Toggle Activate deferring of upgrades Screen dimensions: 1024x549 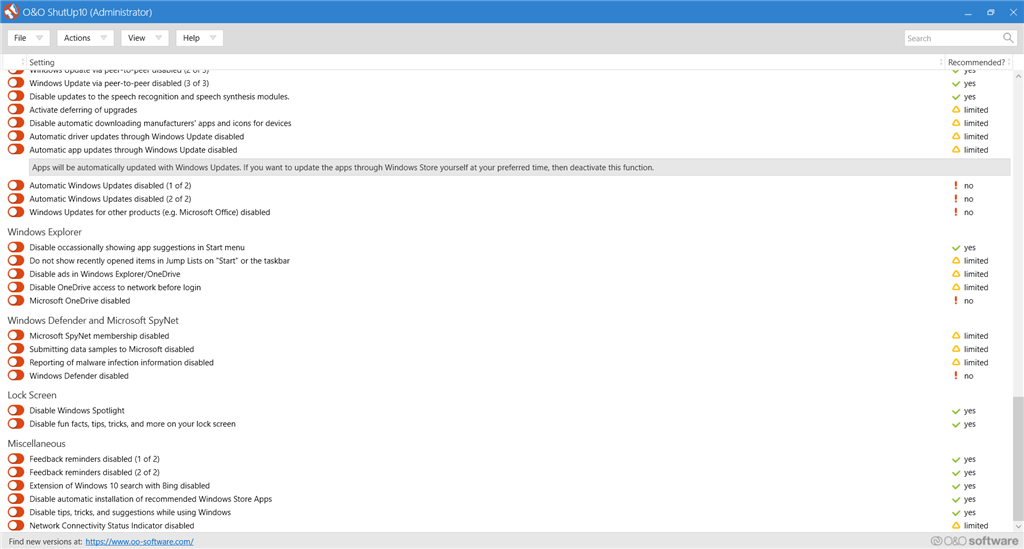tap(16, 110)
